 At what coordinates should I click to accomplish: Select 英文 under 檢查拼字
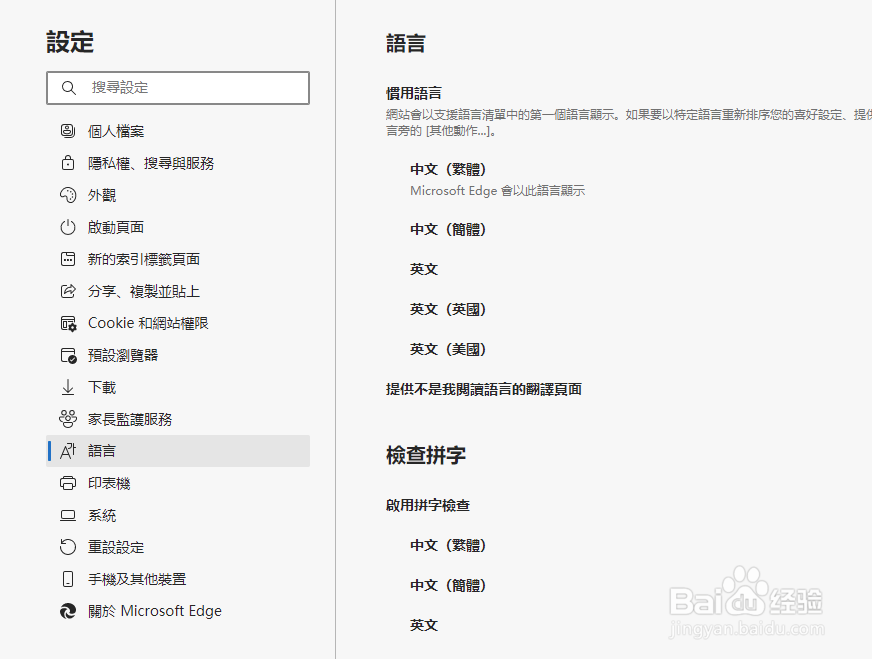pos(424,625)
